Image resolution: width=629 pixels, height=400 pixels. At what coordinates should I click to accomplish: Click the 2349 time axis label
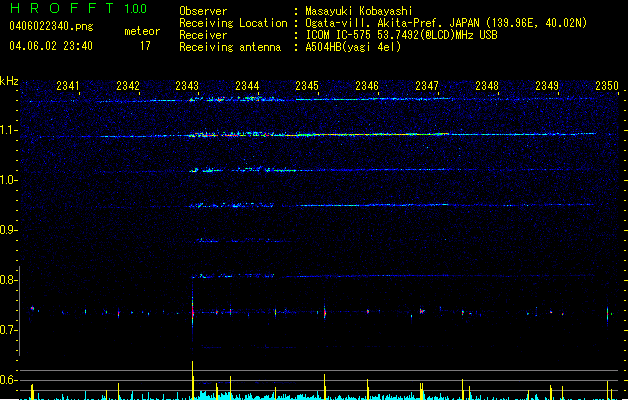tap(547, 86)
